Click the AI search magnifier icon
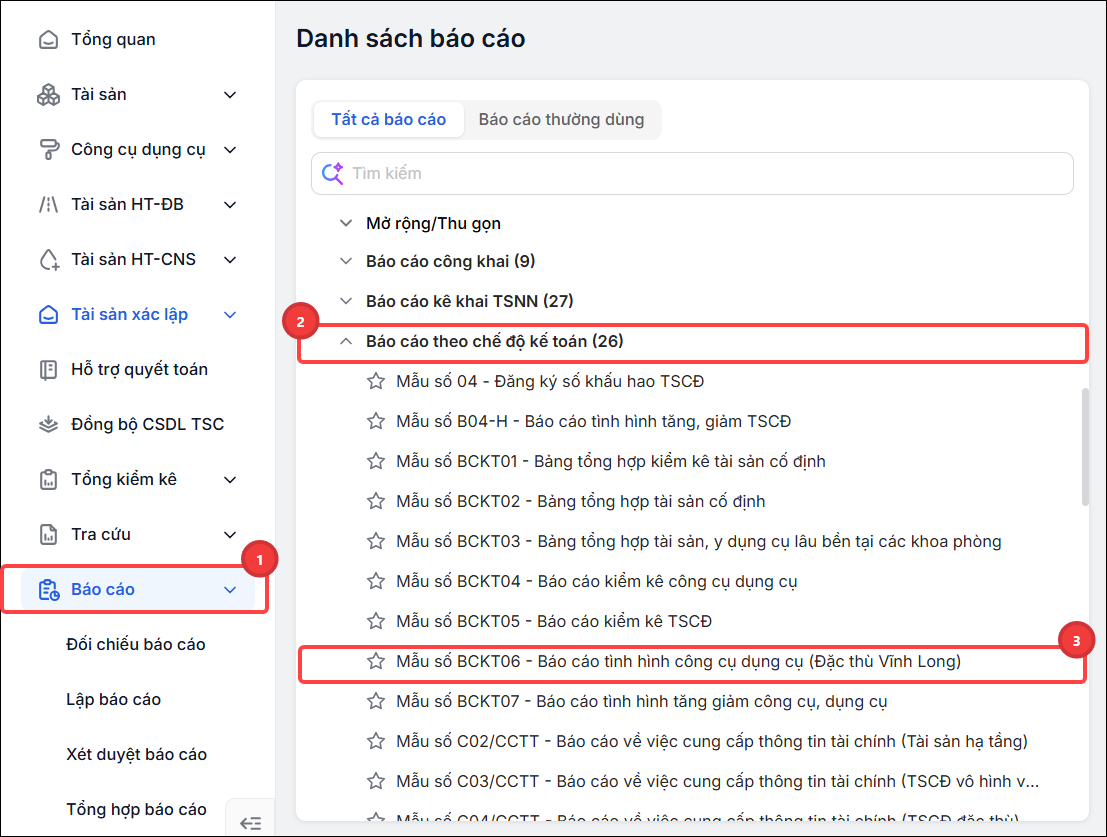The image size is (1107, 837). coord(333,174)
